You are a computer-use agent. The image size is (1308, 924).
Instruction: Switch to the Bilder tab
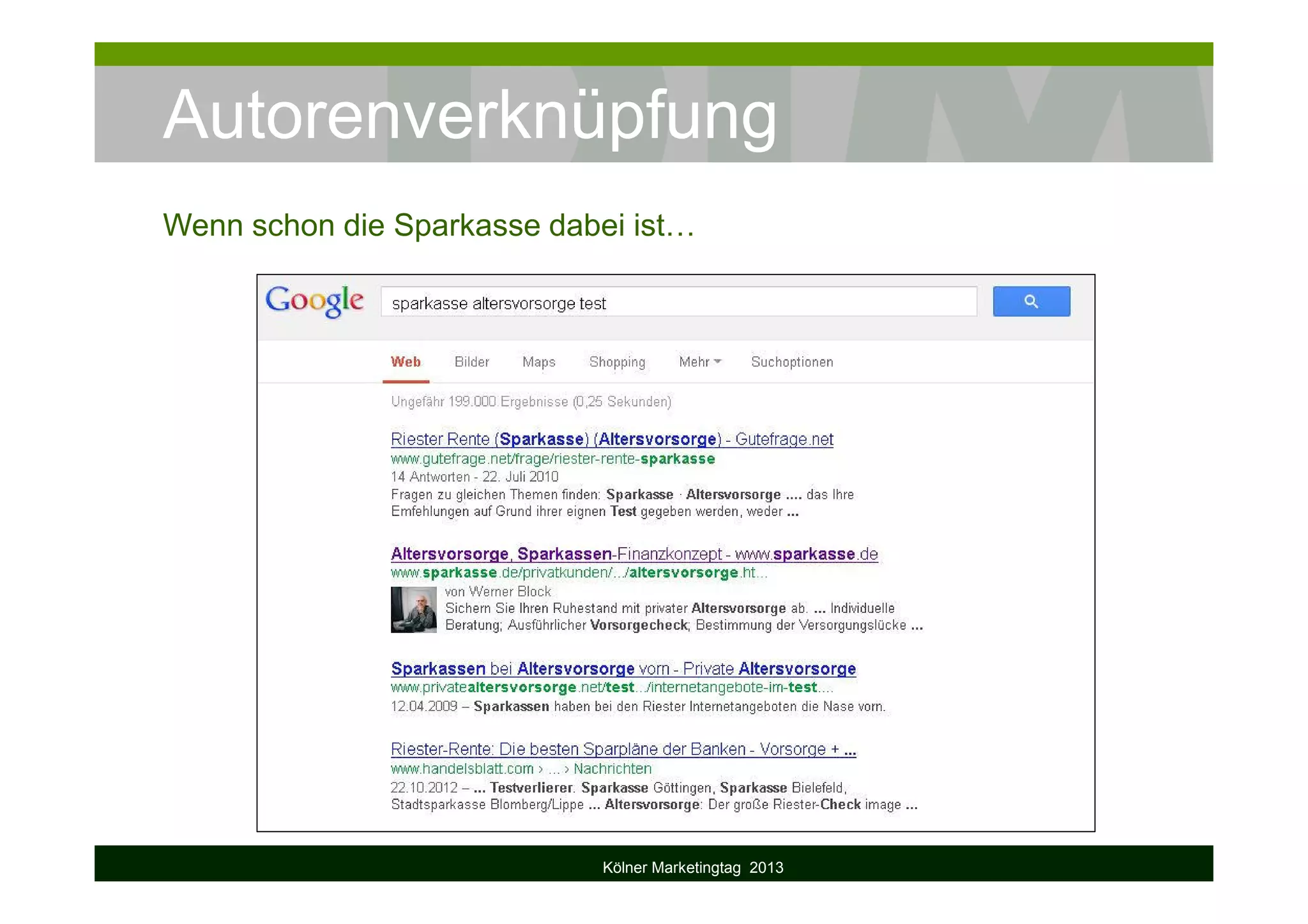pos(471,362)
